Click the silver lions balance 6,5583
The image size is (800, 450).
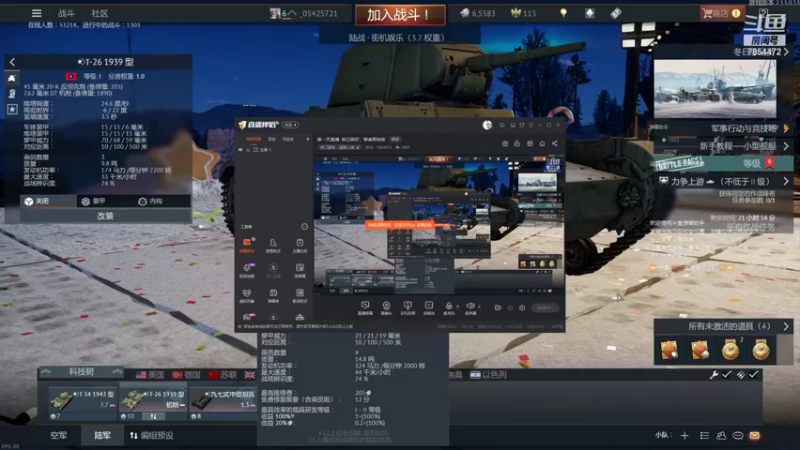(x=478, y=14)
